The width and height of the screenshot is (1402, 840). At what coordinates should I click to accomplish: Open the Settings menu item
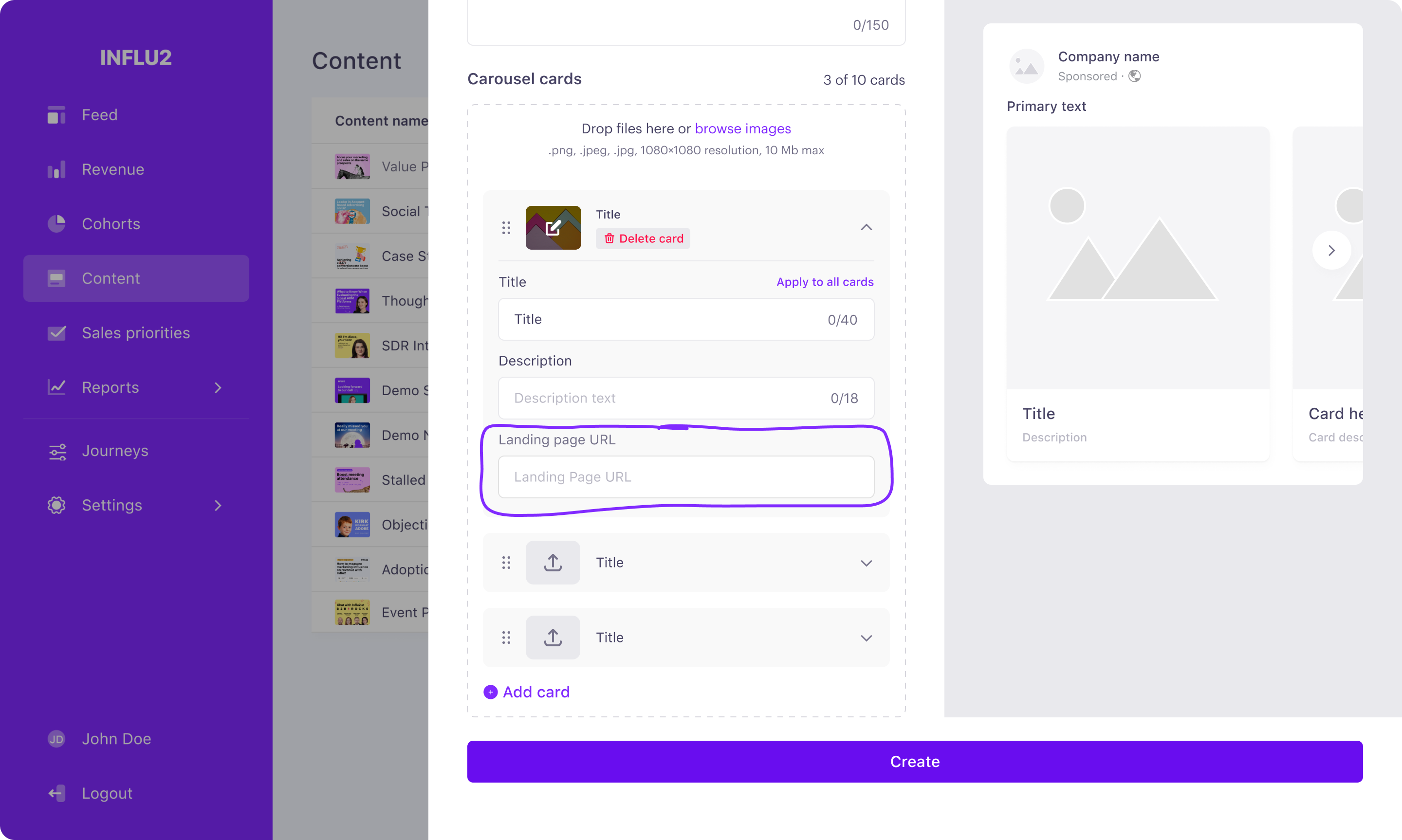pos(136,505)
